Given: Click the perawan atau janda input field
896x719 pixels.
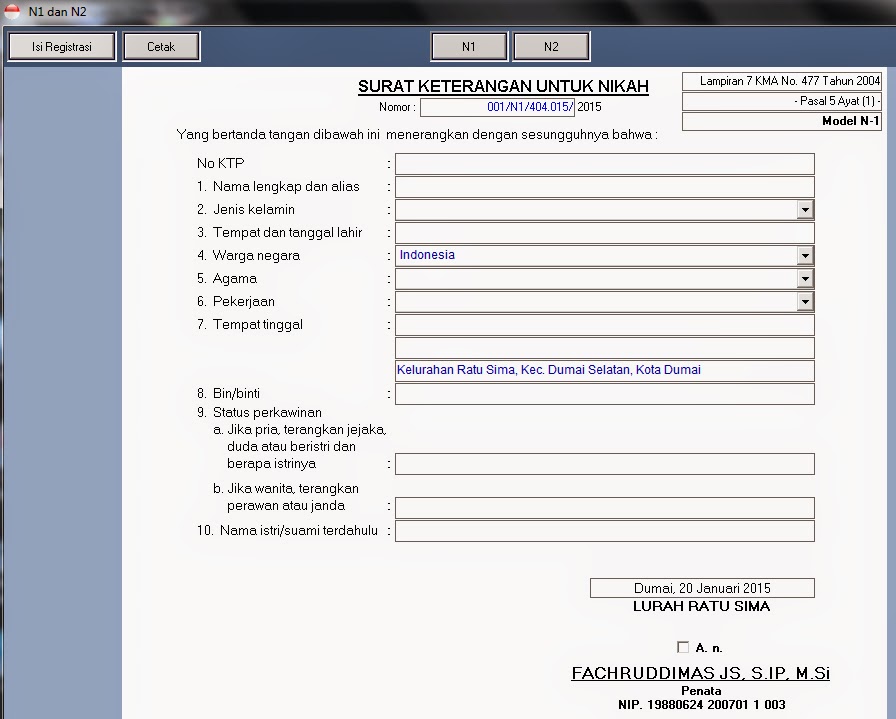Looking at the screenshot, I should (604, 507).
